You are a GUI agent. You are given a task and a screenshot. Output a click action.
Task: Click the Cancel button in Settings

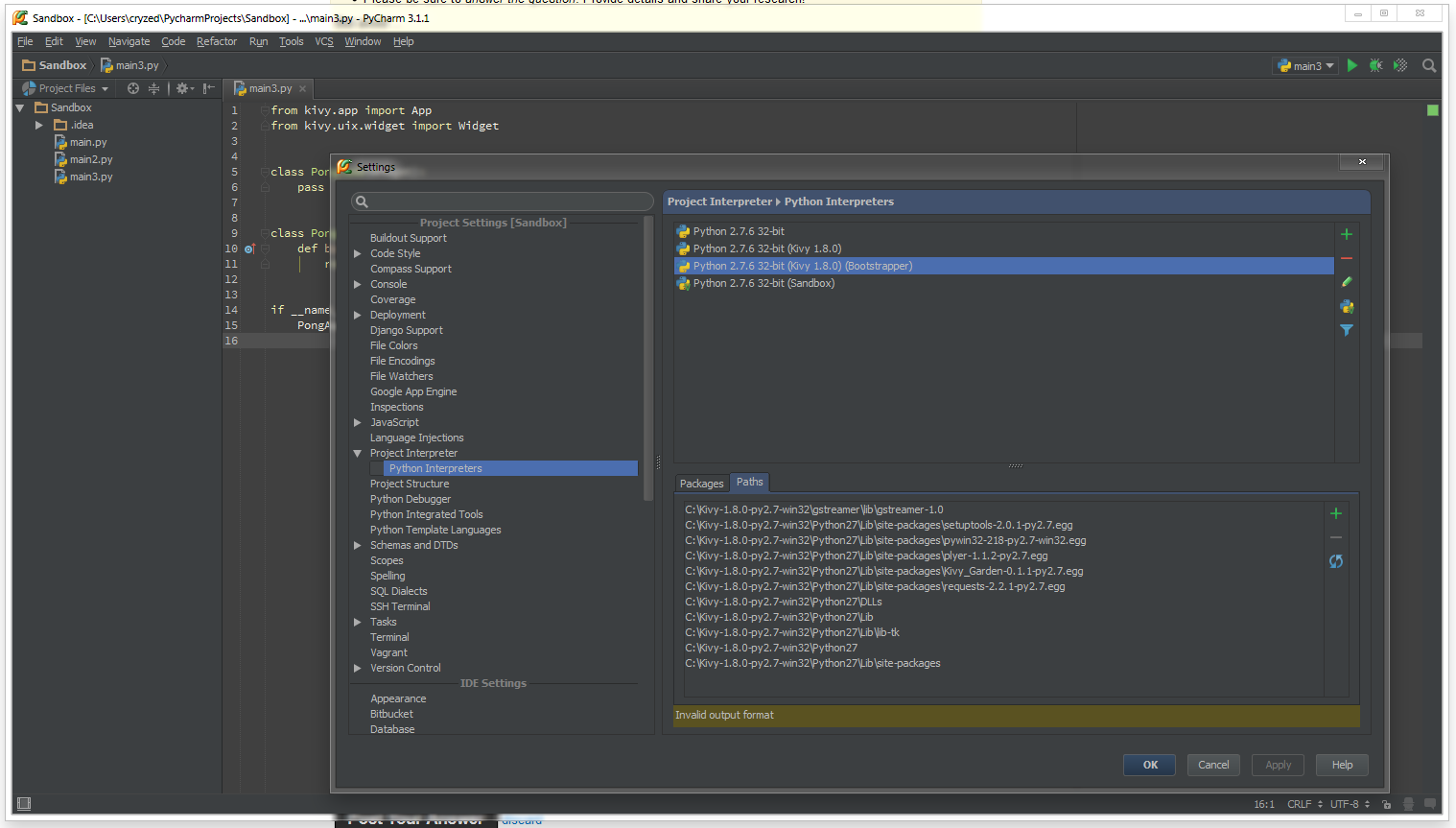coord(1213,765)
